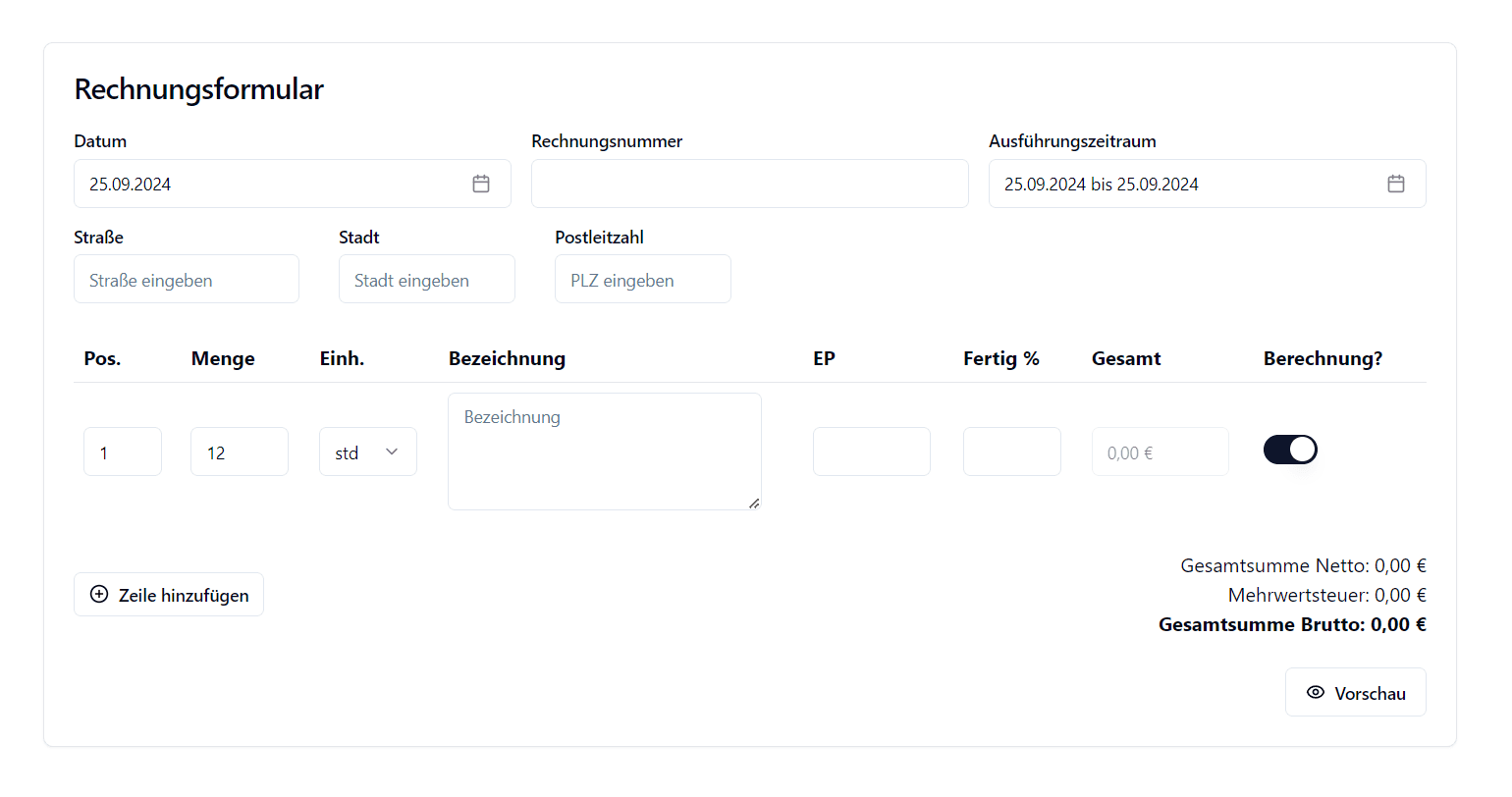Focus the EP price field
1512x797 pixels.
pos(871,452)
